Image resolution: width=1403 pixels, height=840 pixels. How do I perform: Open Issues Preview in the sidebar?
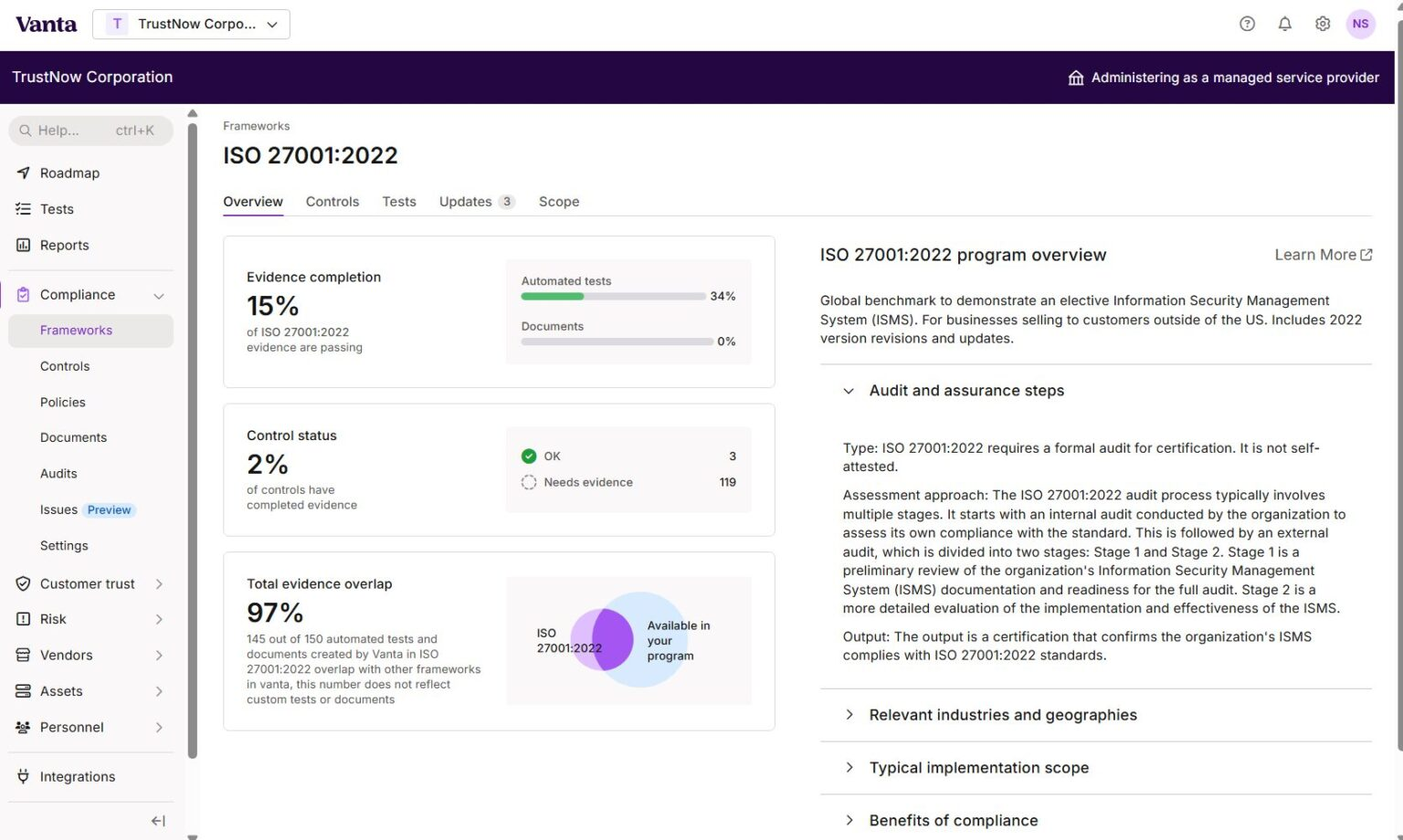click(x=90, y=509)
